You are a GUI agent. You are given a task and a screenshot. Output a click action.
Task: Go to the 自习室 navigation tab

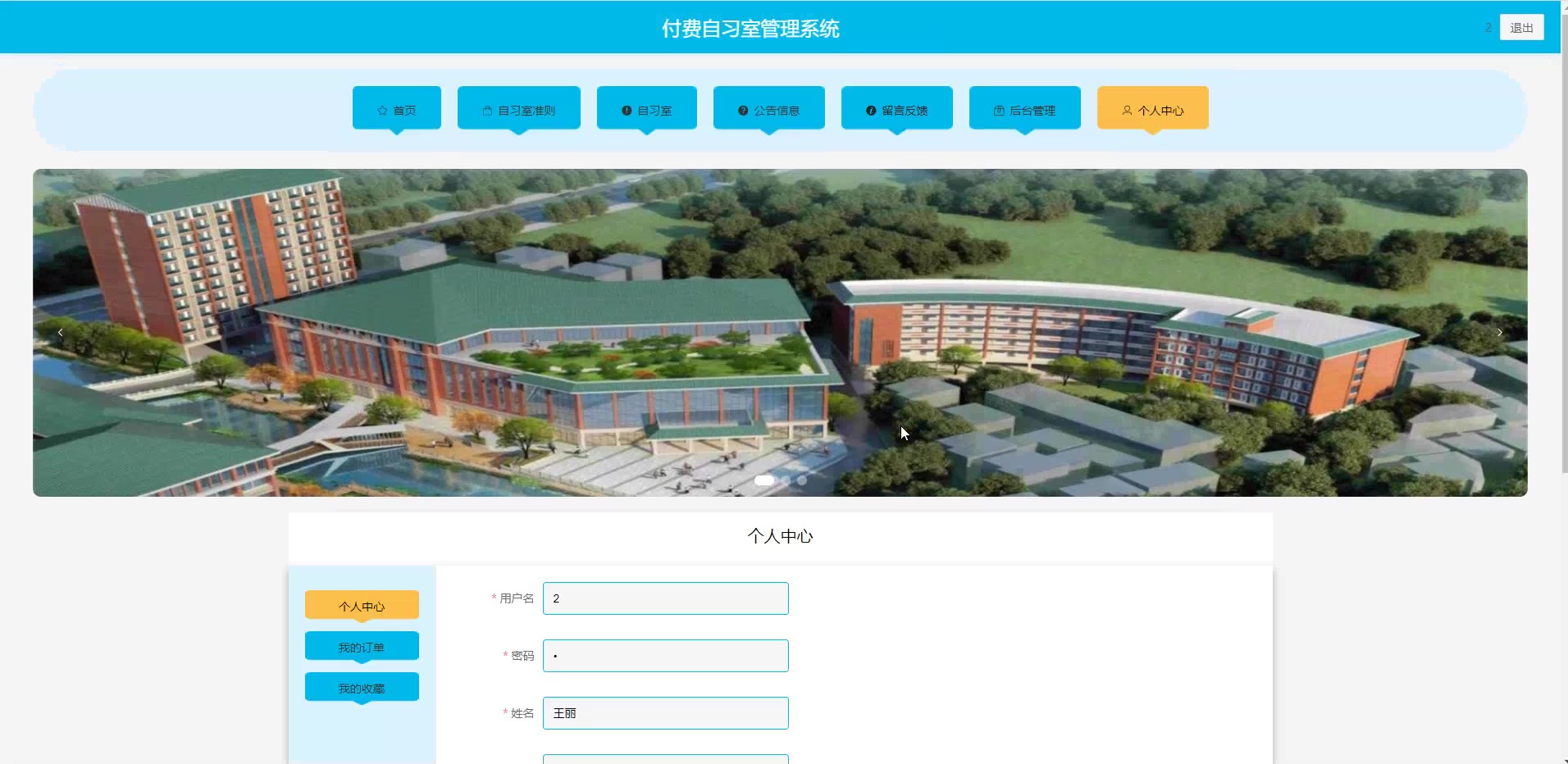(x=647, y=108)
